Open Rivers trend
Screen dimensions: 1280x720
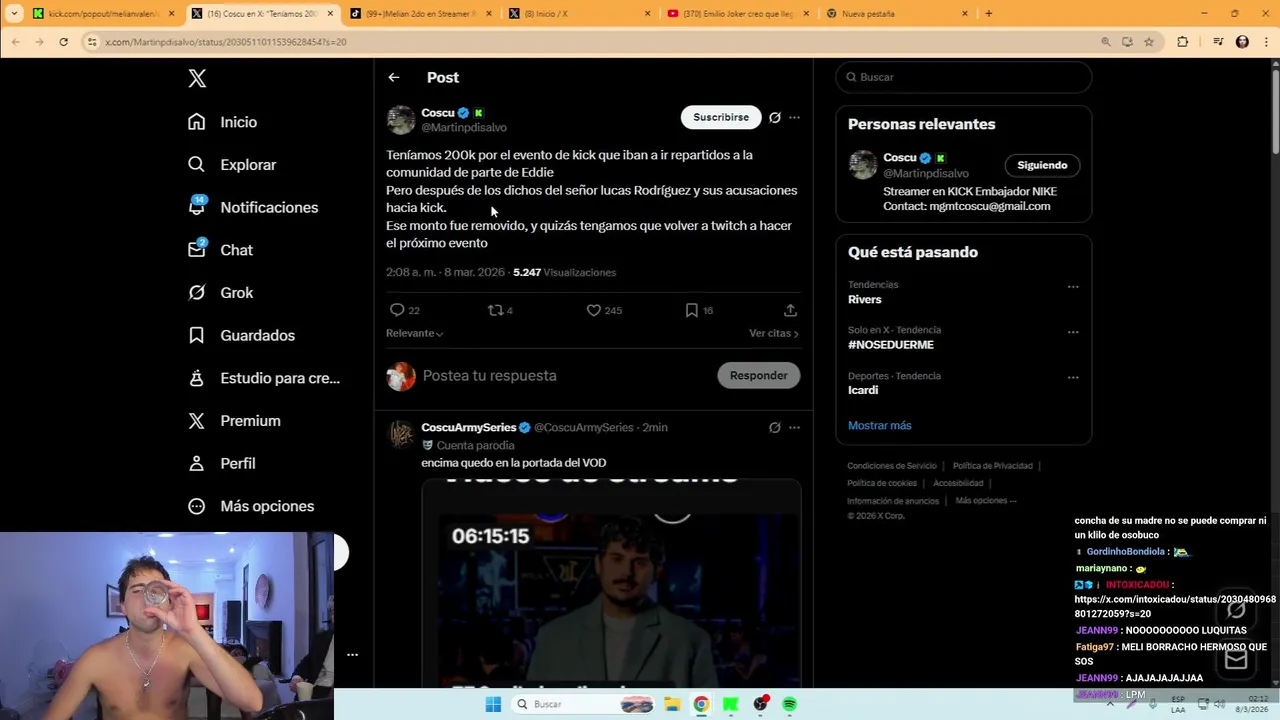click(x=865, y=300)
